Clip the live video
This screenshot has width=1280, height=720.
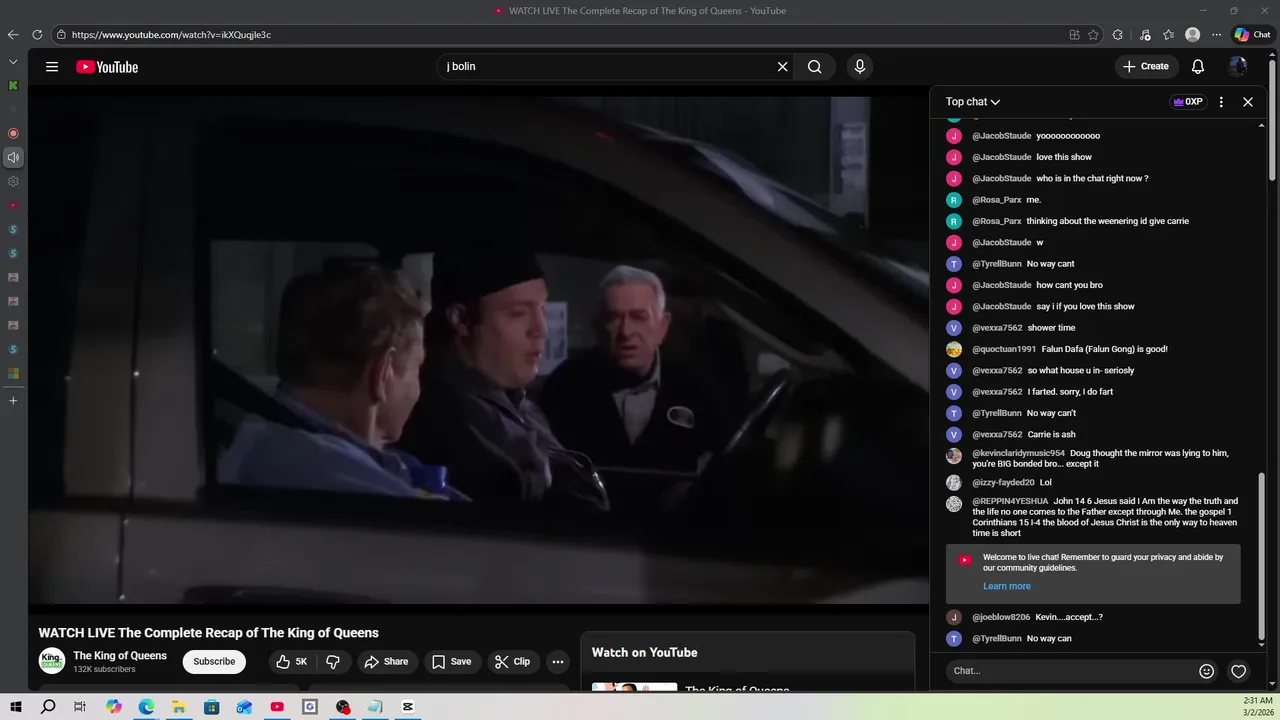click(512, 662)
